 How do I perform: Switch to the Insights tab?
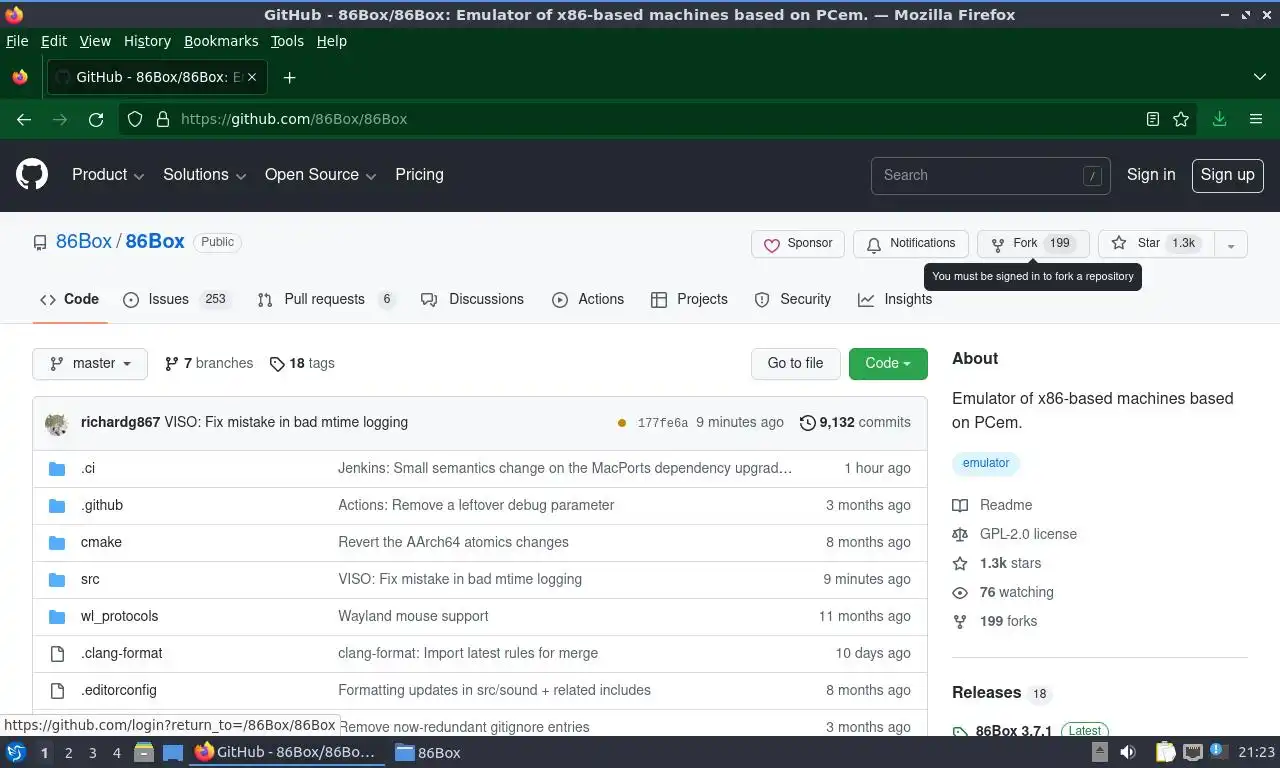[895, 299]
